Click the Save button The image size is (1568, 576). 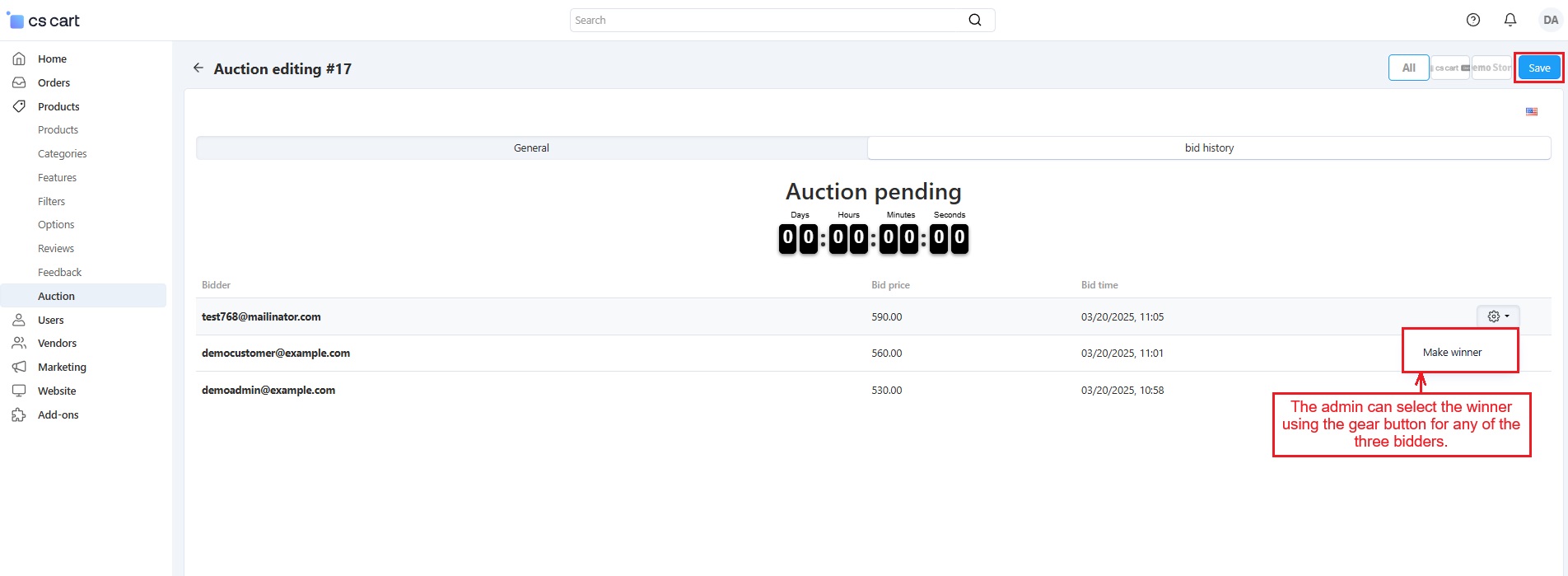(1538, 68)
